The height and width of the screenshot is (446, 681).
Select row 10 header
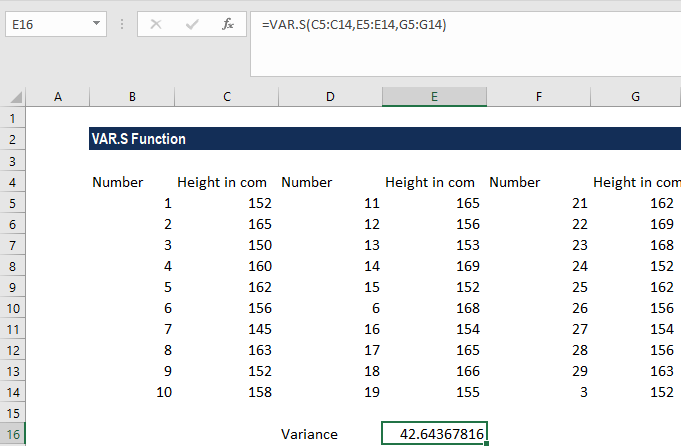point(13,308)
